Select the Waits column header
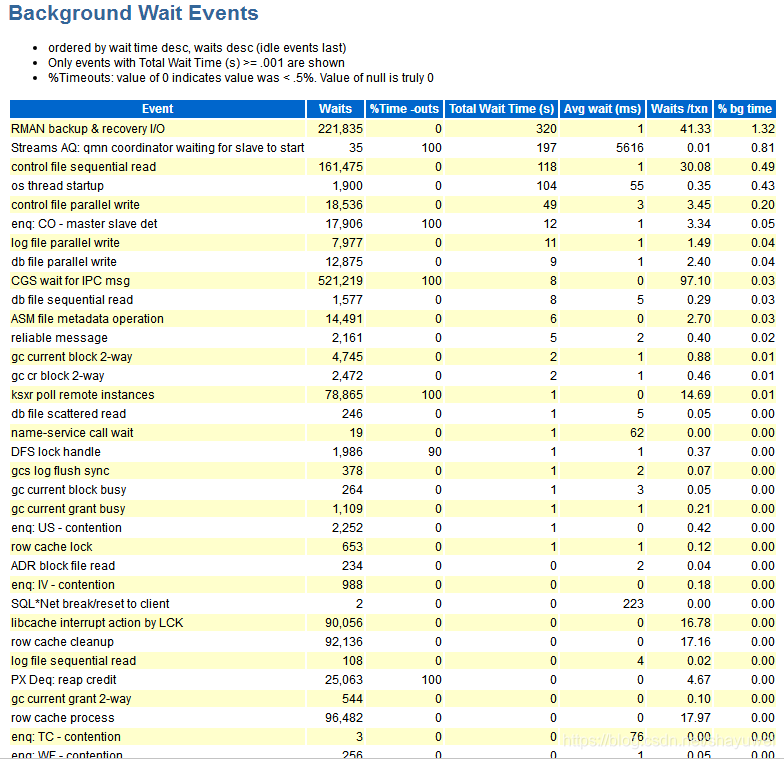 tap(336, 108)
